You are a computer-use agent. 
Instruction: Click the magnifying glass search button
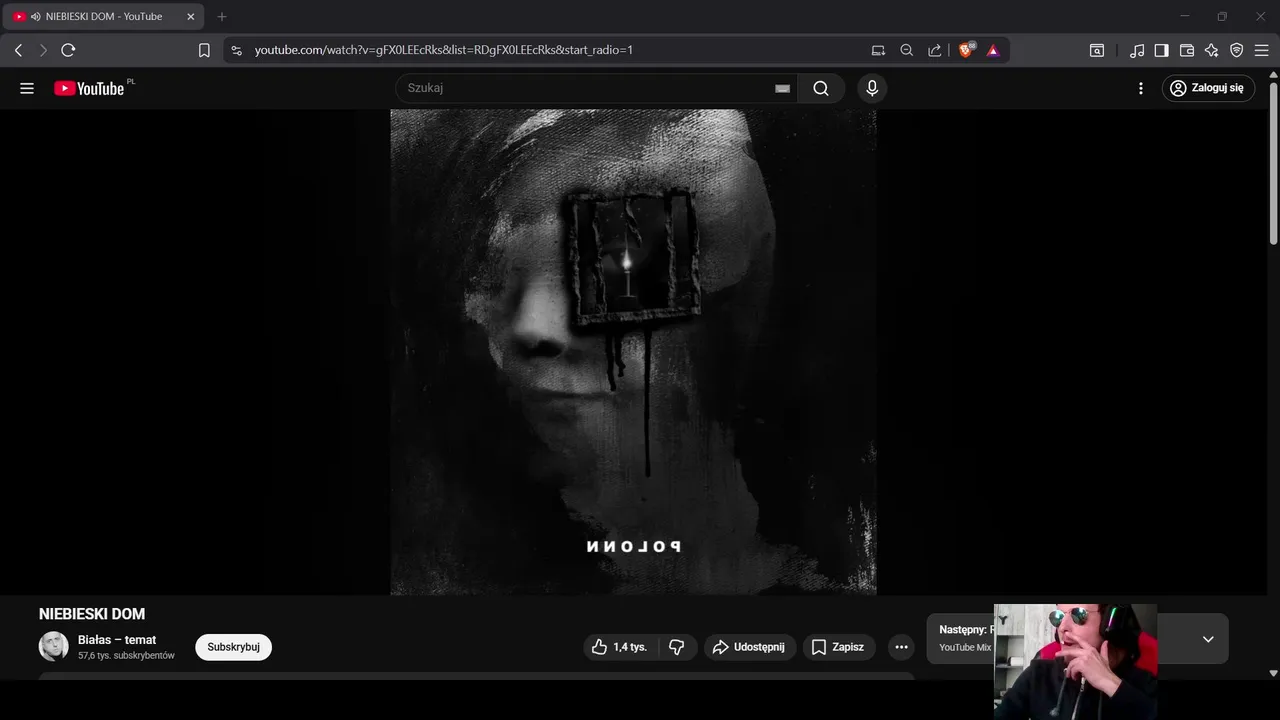(821, 88)
